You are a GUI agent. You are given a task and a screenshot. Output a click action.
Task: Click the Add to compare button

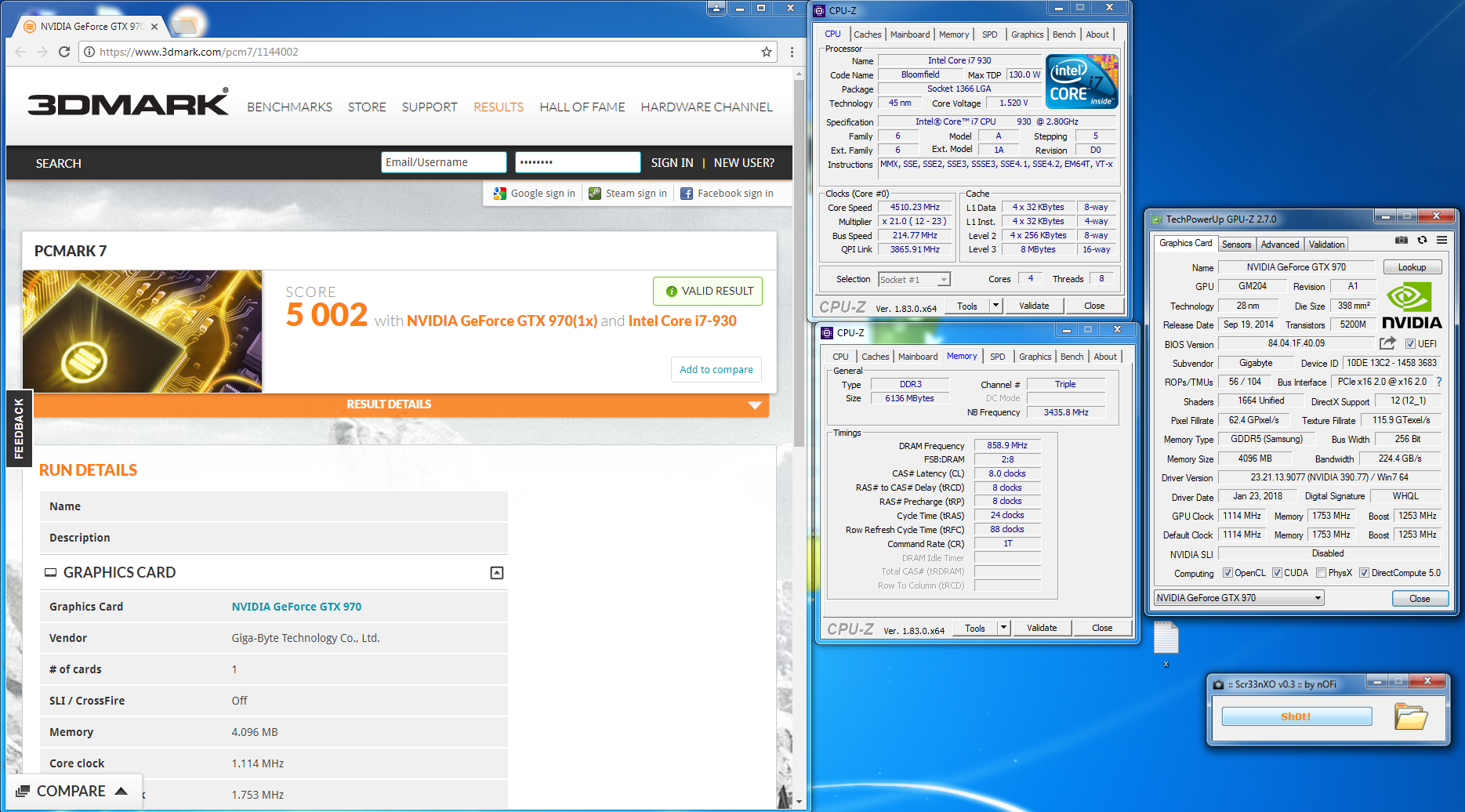pyautogui.click(x=716, y=369)
